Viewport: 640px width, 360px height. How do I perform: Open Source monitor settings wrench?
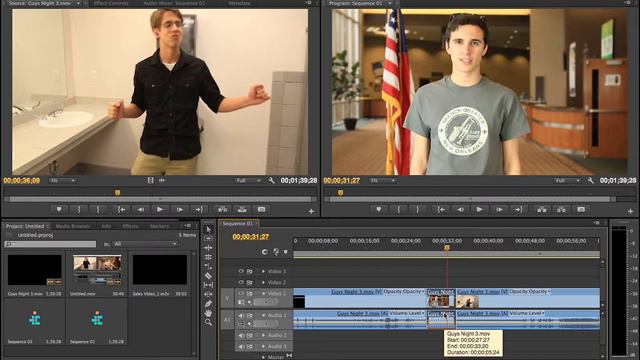(271, 180)
